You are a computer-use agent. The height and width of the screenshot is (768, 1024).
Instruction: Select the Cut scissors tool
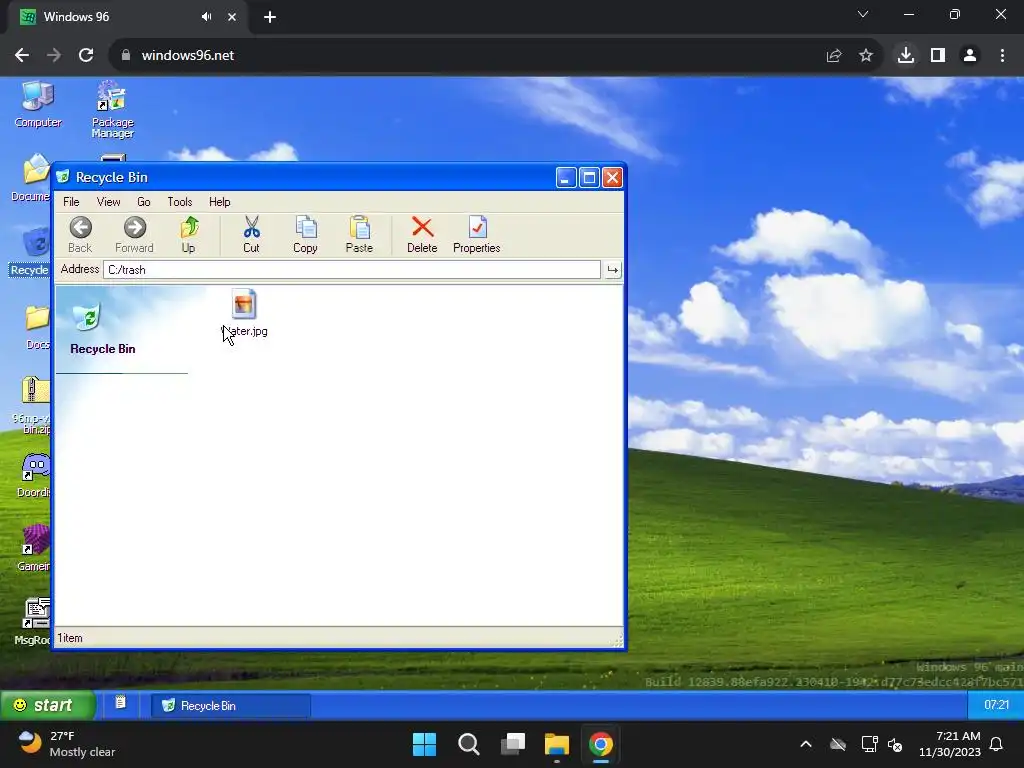(x=251, y=234)
